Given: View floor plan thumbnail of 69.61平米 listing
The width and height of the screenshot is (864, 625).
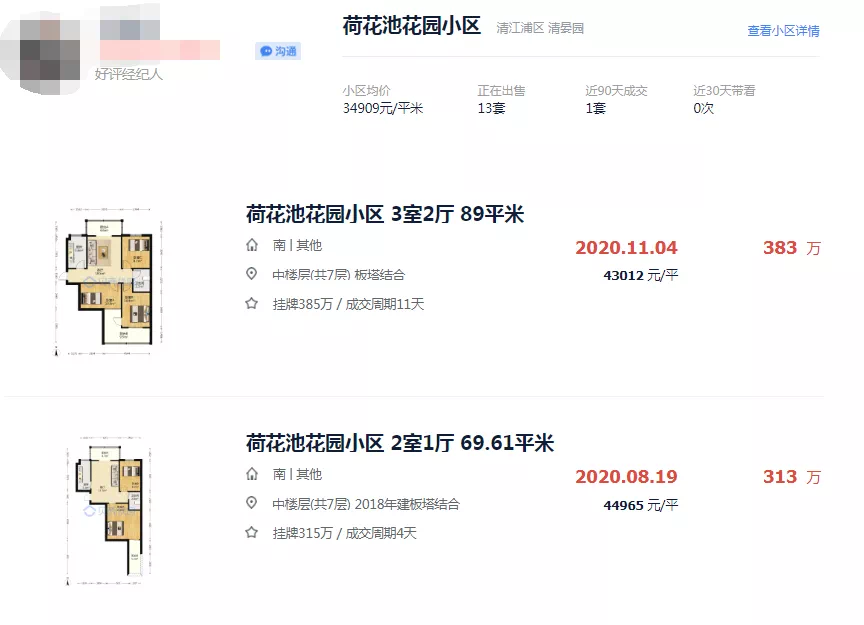Looking at the screenshot, I should (x=105, y=510).
